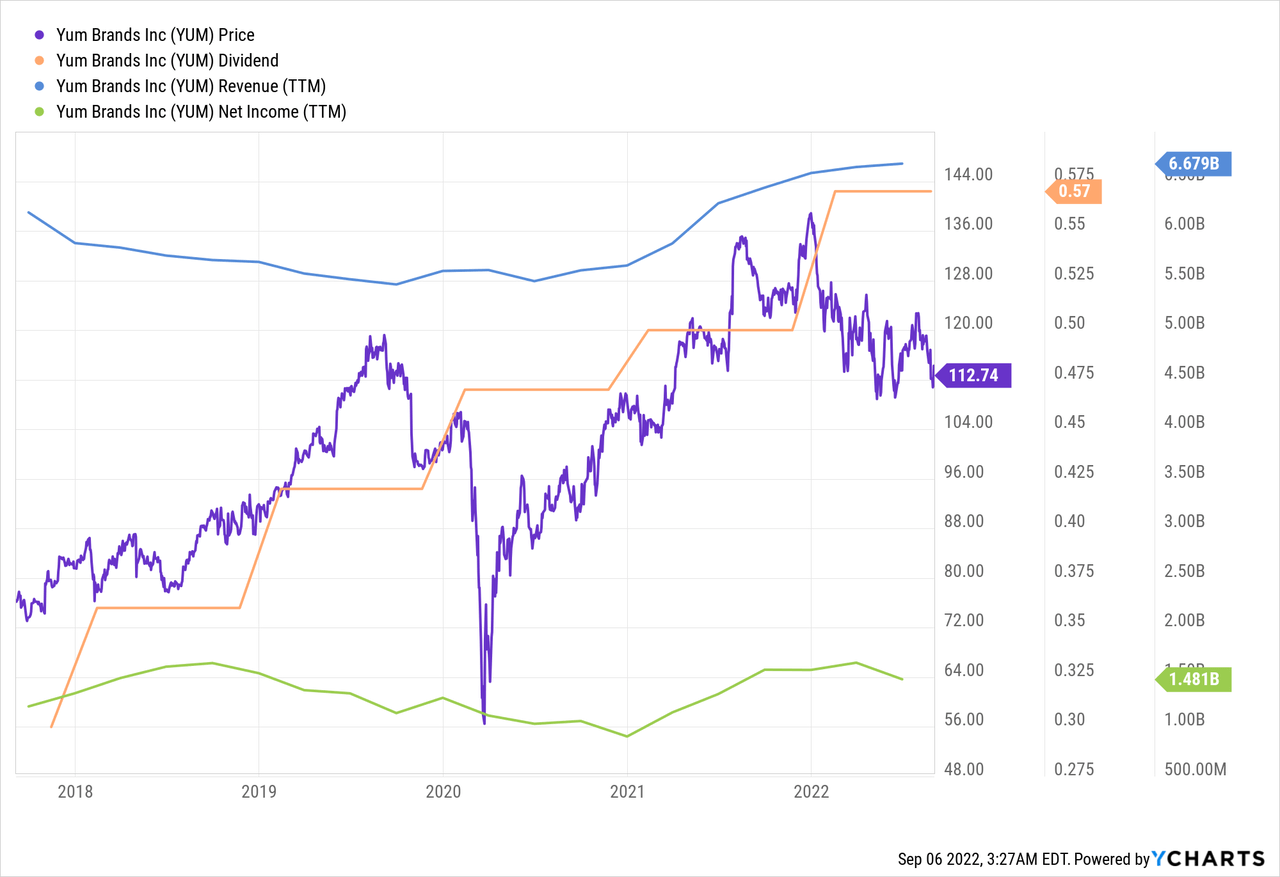Image resolution: width=1280 pixels, height=877 pixels.
Task: Click the 1.00B revenue axis tick
Action: (x=1184, y=719)
